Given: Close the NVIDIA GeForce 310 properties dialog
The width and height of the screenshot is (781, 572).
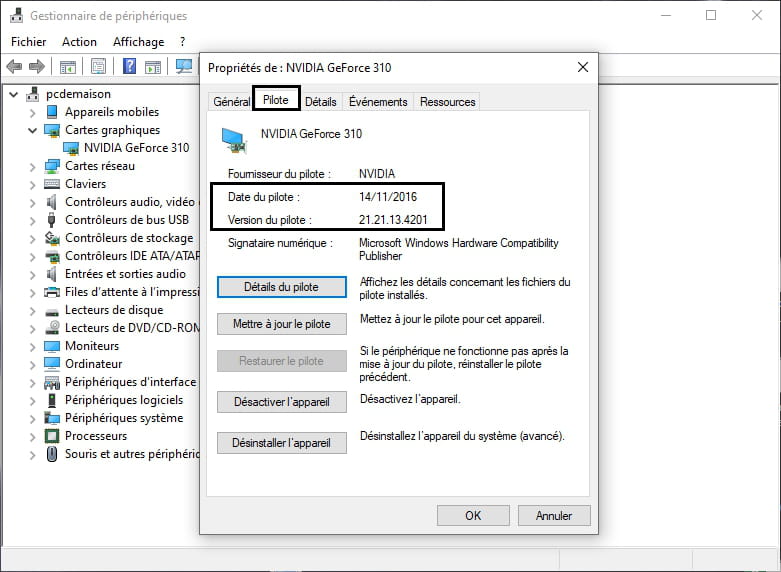Looking at the screenshot, I should click(583, 67).
